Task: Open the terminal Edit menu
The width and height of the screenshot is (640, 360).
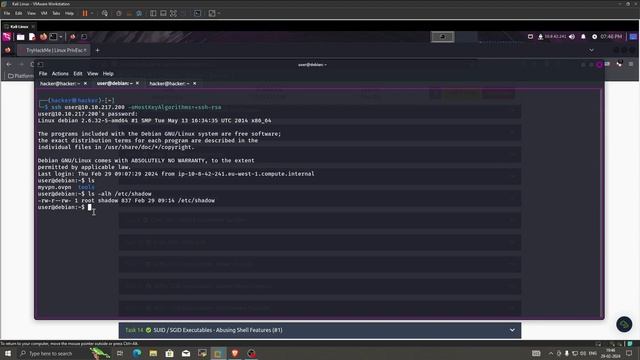Action: click(x=78, y=73)
